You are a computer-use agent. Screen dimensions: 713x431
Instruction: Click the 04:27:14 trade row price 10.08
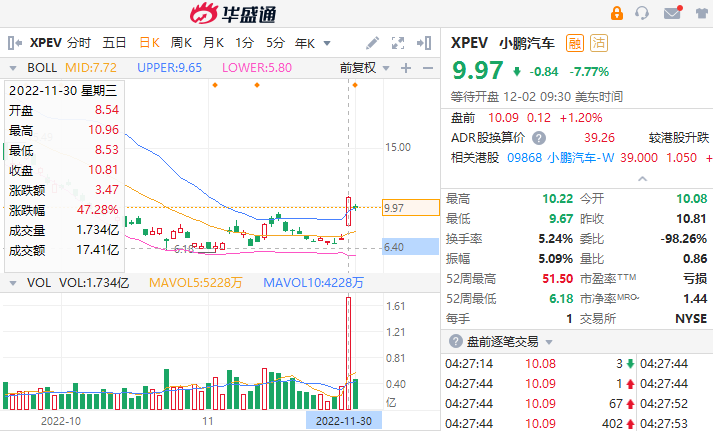point(540,364)
